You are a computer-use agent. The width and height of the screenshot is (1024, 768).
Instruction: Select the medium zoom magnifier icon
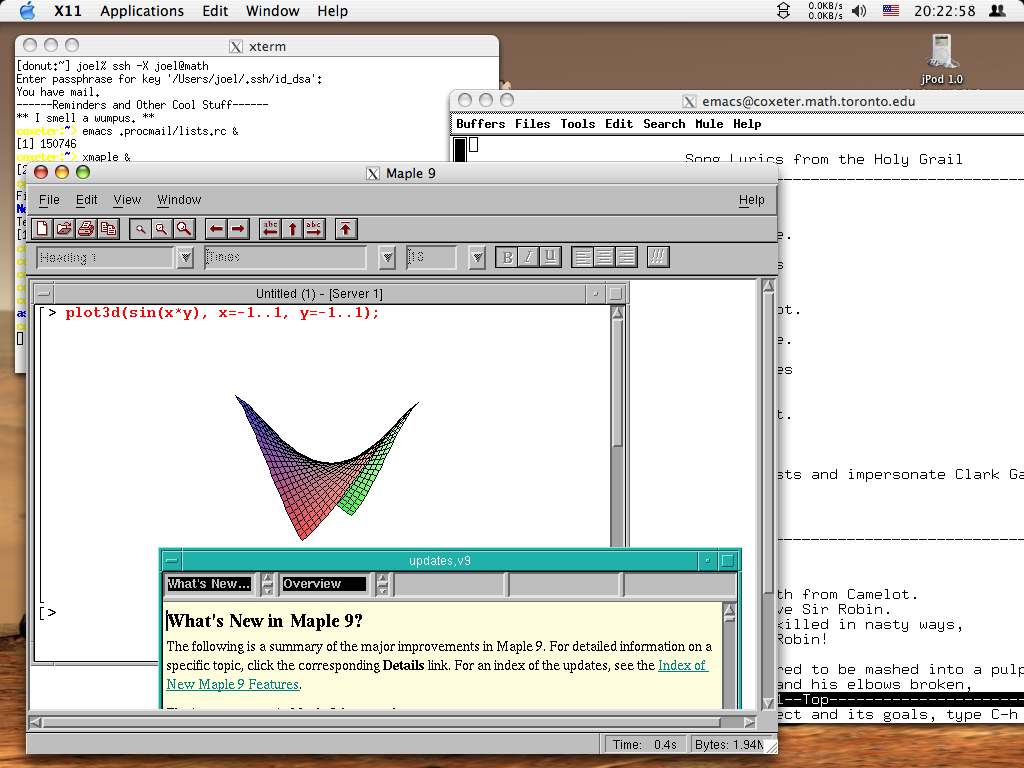161,229
